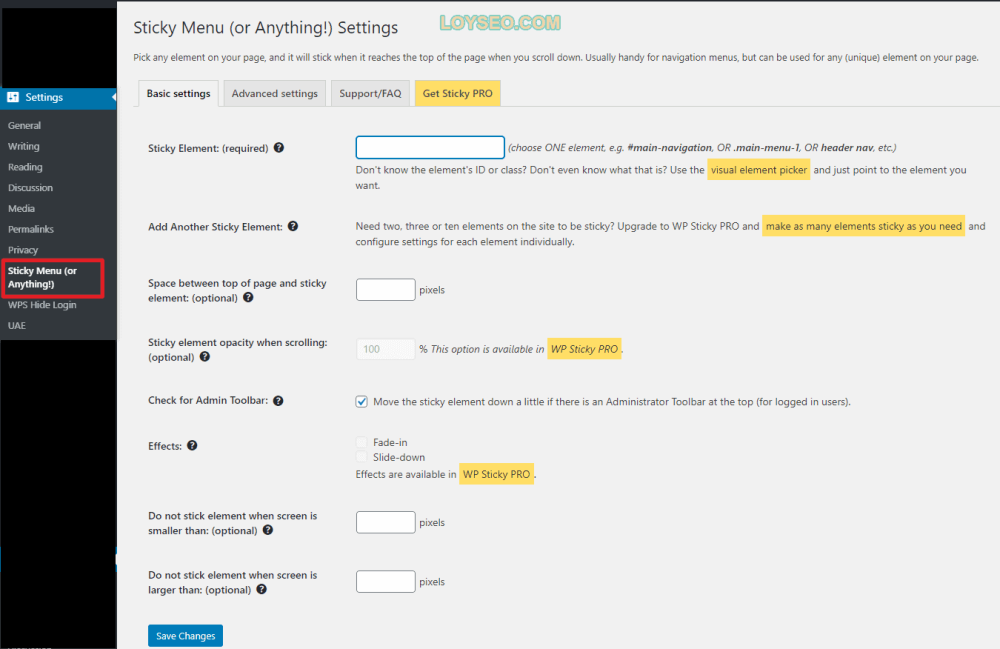The height and width of the screenshot is (649, 1000).
Task: Open WPS Hide Login in sidebar
Action: [x=42, y=305]
